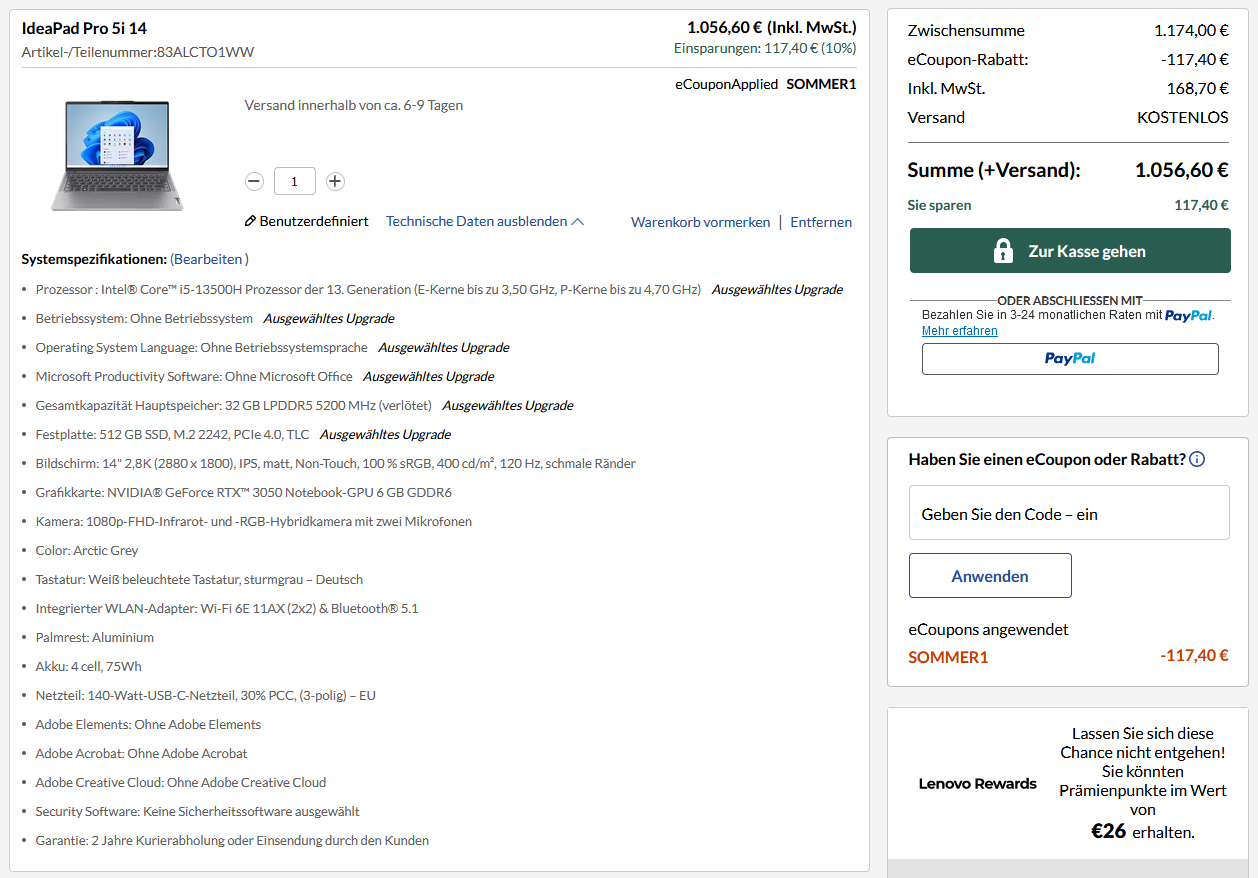1258x878 pixels.
Task: Remove the item using the Entfernen link
Action: click(820, 222)
